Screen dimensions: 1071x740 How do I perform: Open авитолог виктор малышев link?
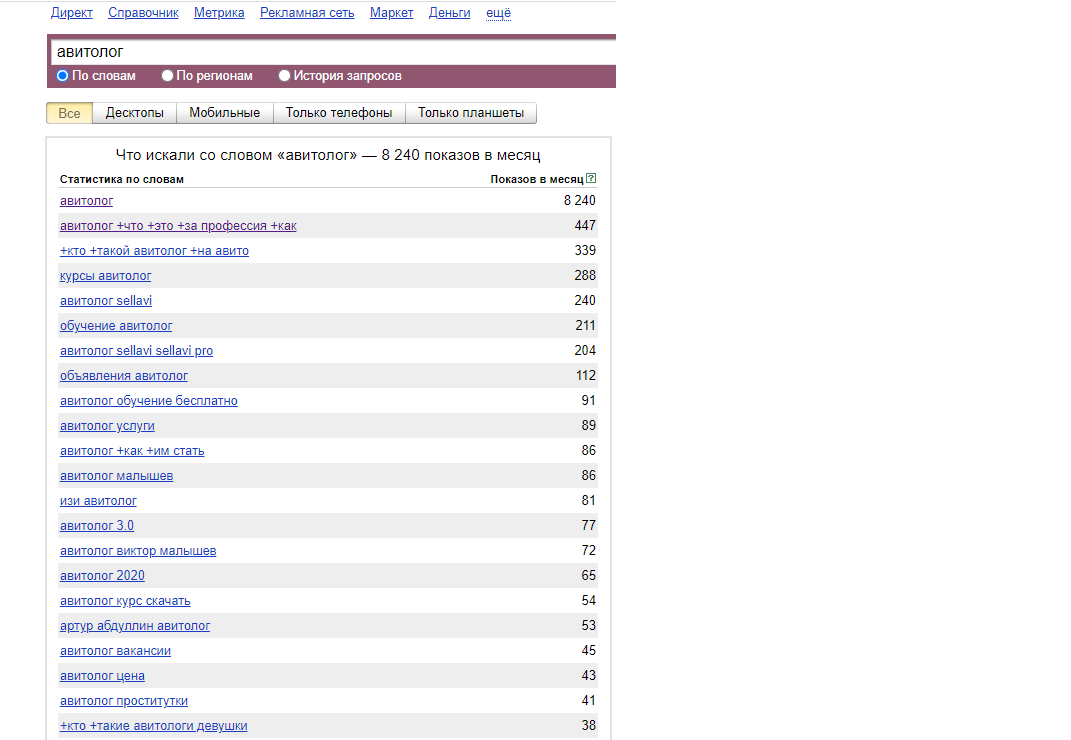click(x=138, y=551)
